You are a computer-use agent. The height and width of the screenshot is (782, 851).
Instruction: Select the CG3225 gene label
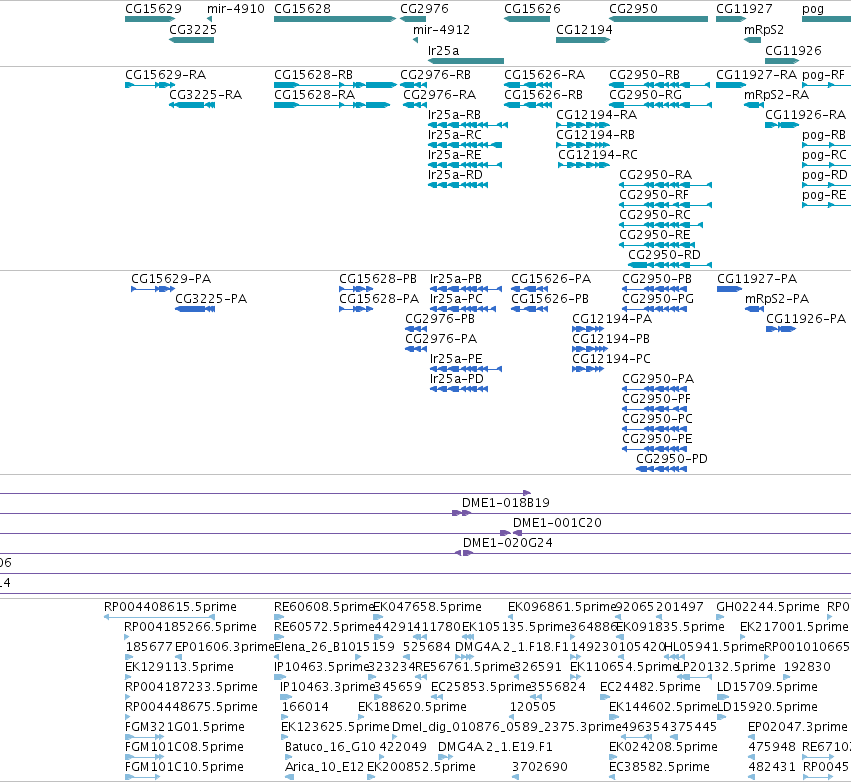pyautogui.click(x=193, y=30)
